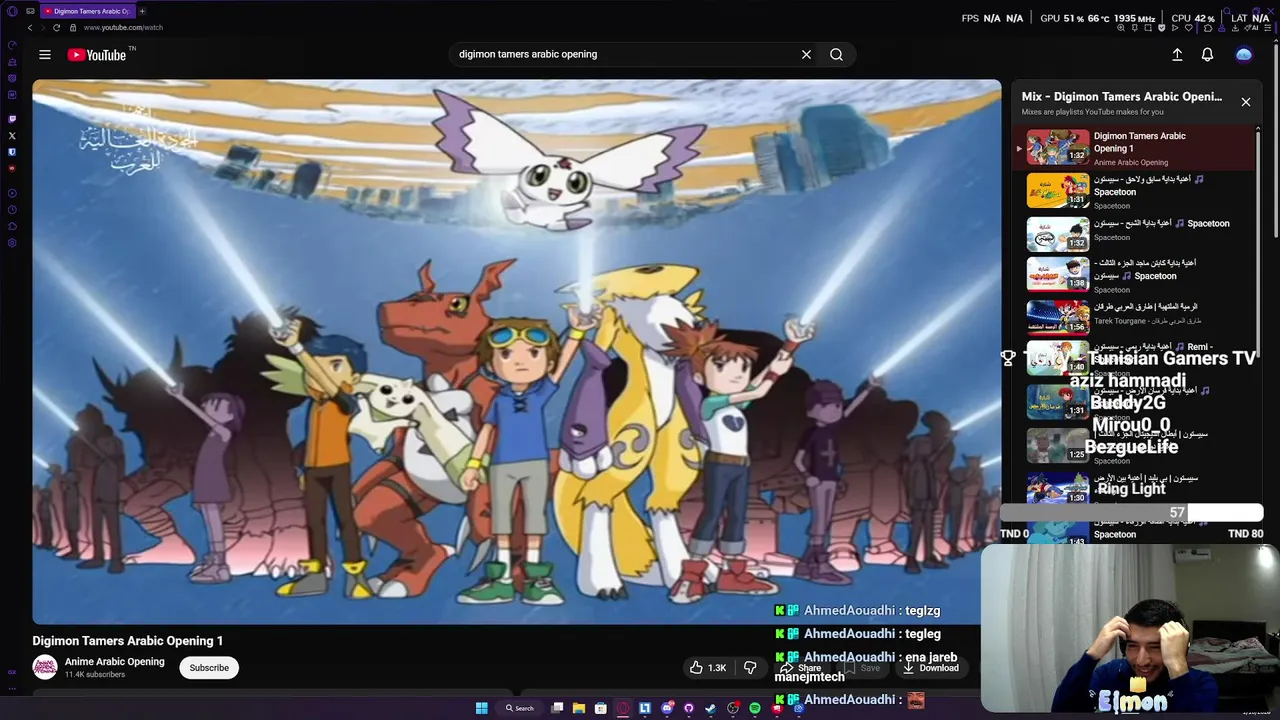Open the site security lock icon

[x=73, y=28]
